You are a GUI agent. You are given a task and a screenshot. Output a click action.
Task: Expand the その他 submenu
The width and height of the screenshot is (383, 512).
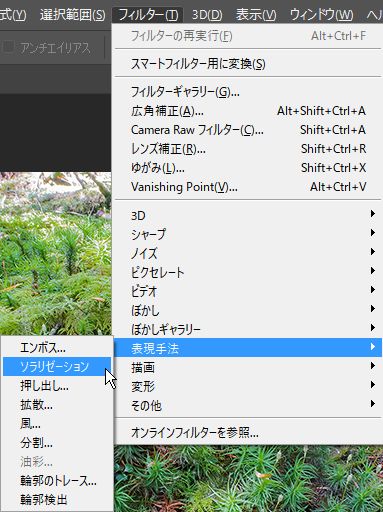(248, 405)
